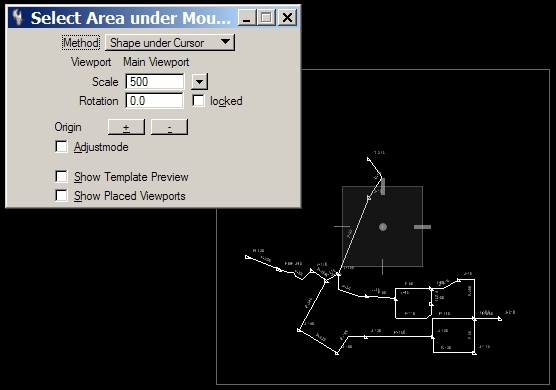The height and width of the screenshot is (390, 556).
Task: Minimize the Select Area dialog
Action: point(247,18)
